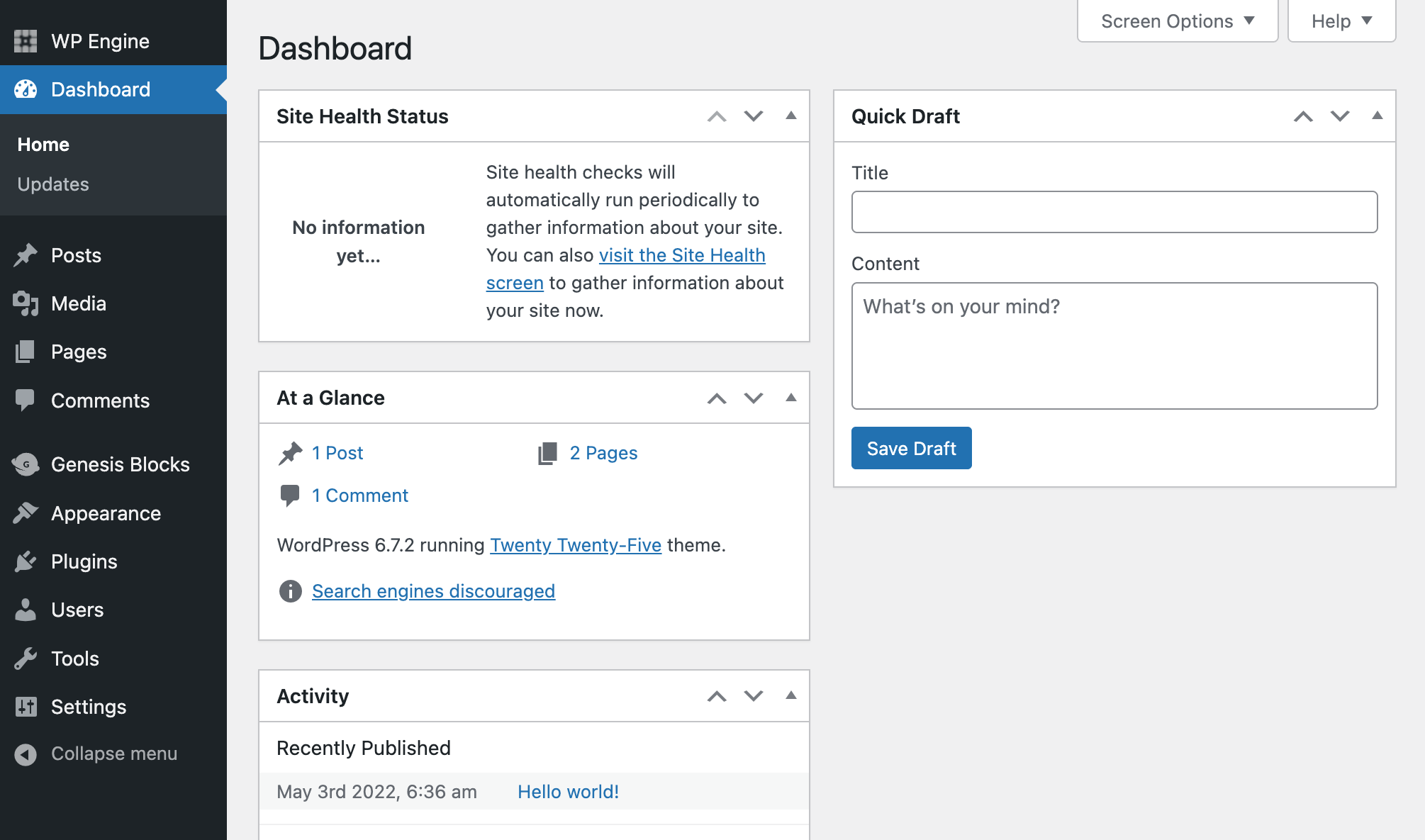1425x840 pixels.
Task: Open Tools via the wrench icon
Action: click(26, 658)
